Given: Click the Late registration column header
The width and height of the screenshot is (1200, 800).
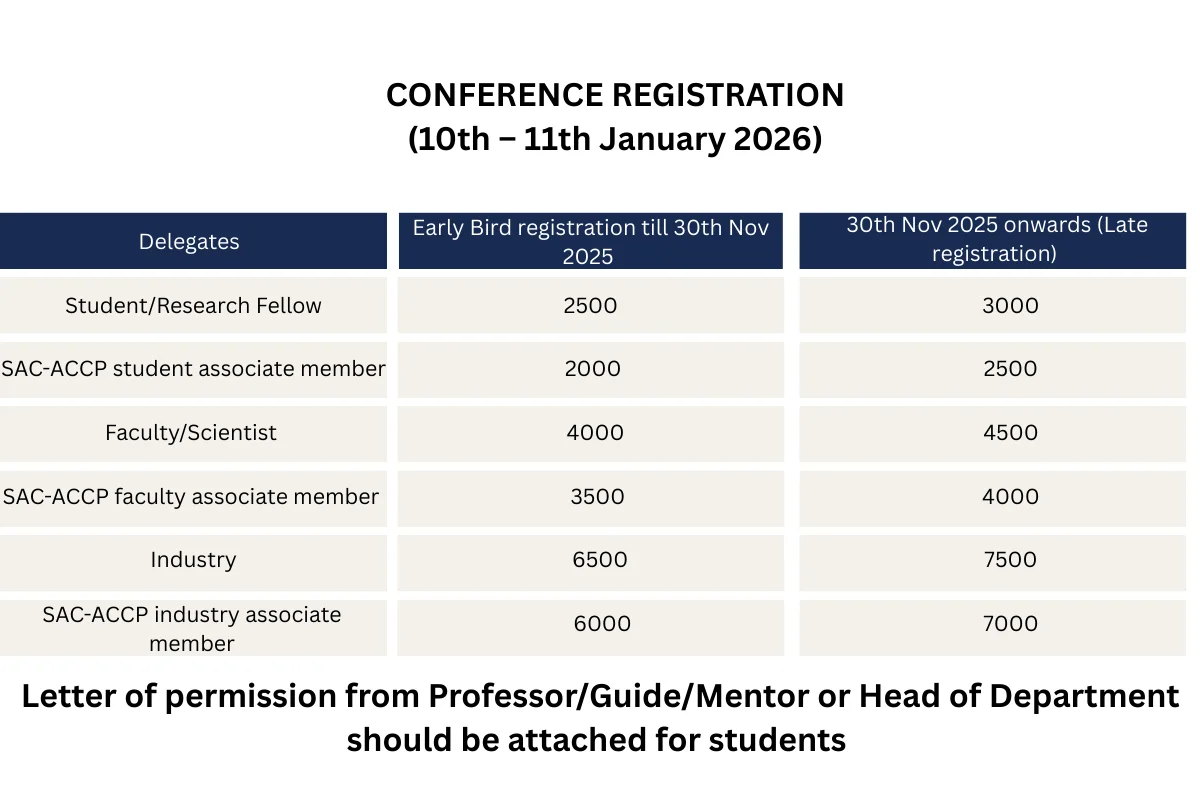Looking at the screenshot, I should tap(994, 239).
